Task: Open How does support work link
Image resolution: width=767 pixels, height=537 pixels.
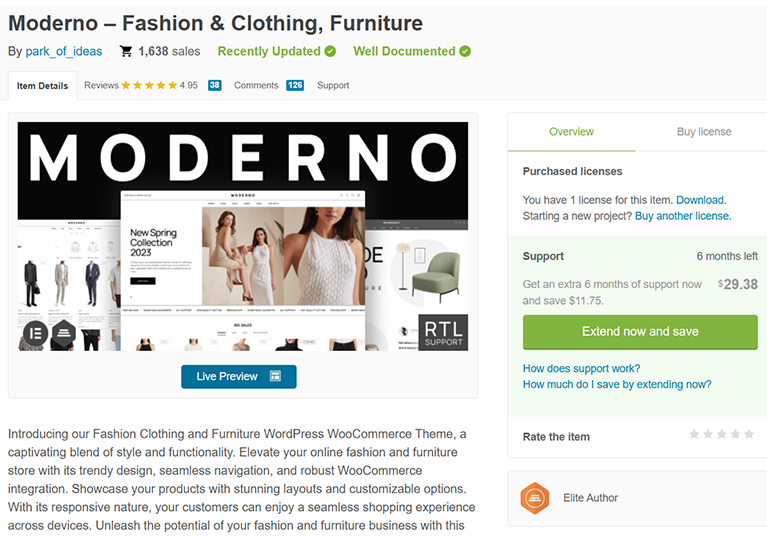Action: tap(581, 368)
